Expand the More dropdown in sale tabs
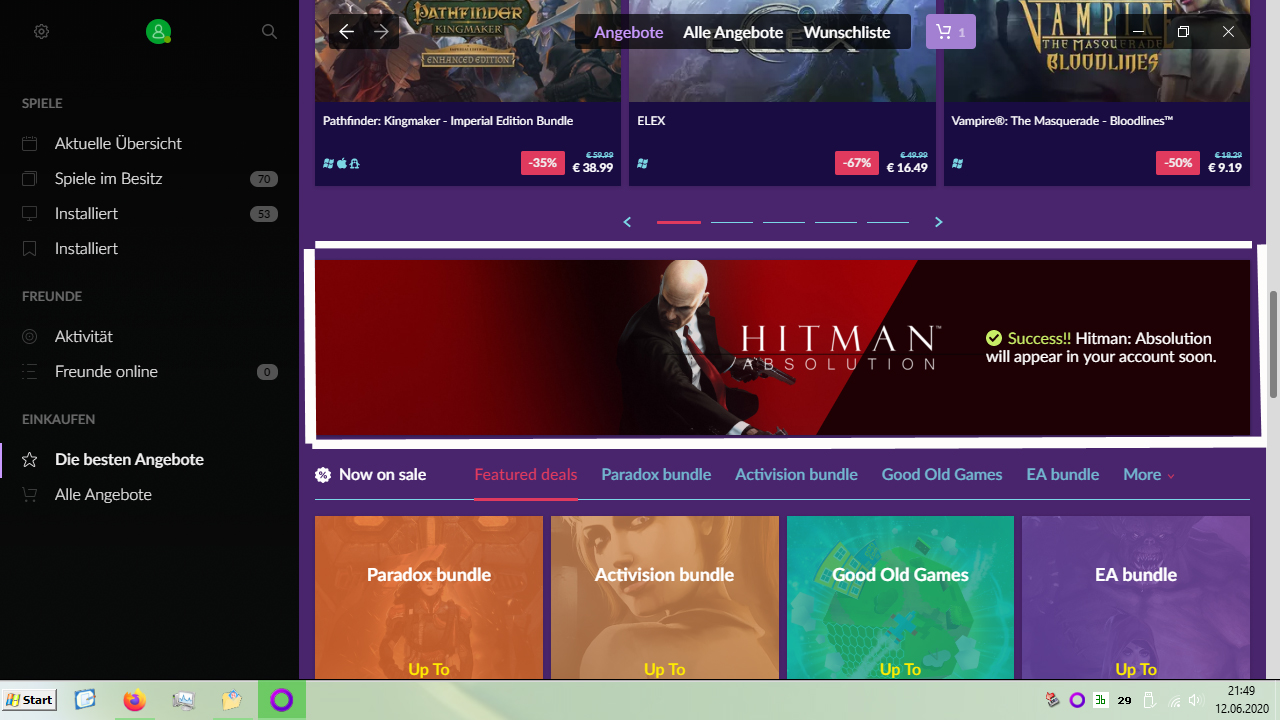The width and height of the screenshot is (1280, 720). 1149,475
